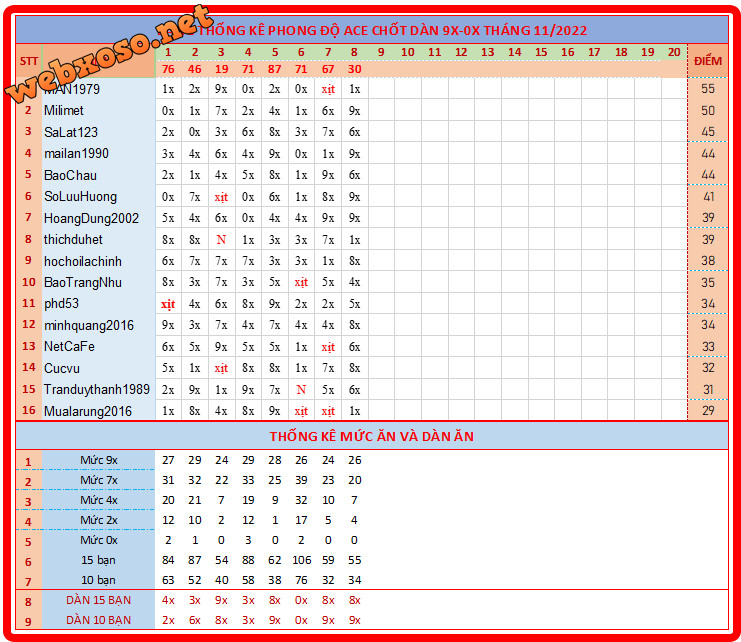Click the value 106 in 15 bạn row
Screen dimensions: 741x642
tap(302, 560)
